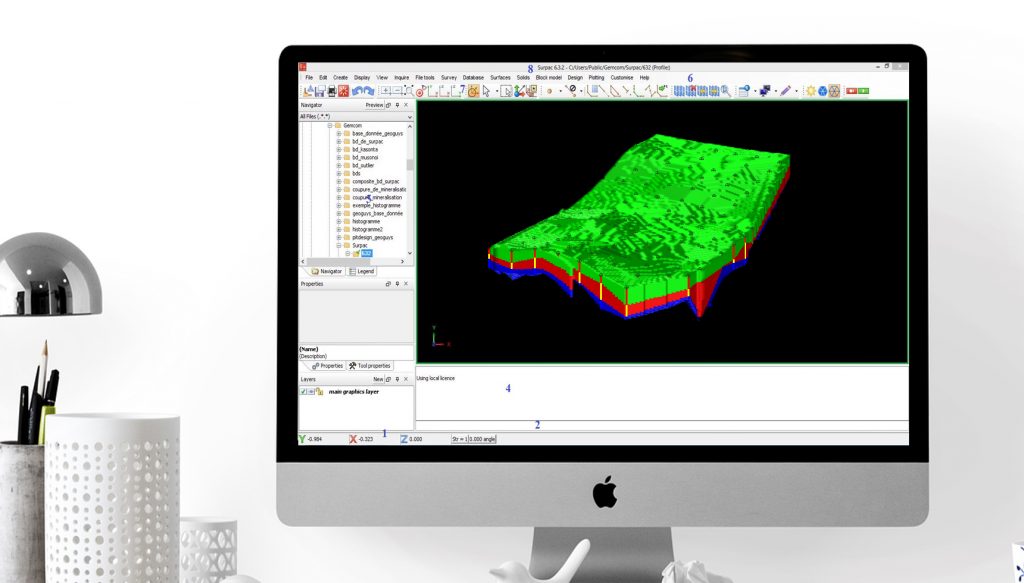Click the New button in the Layers panel
Image resolution: width=1024 pixels, height=583 pixels.
(379, 379)
